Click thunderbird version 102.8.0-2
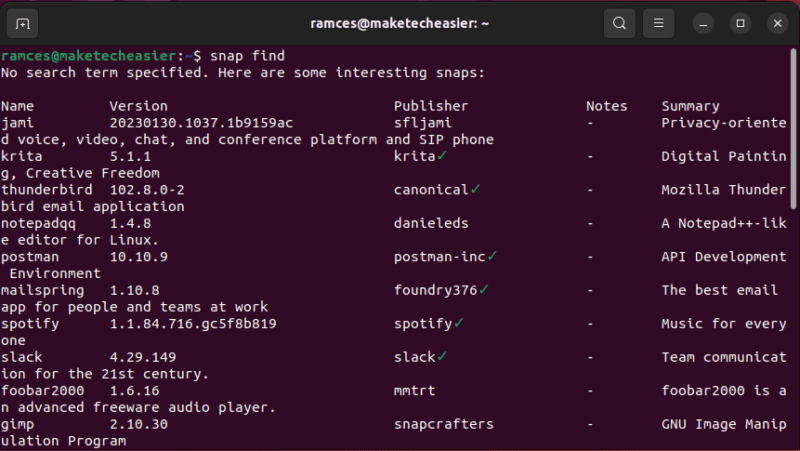 (147, 190)
